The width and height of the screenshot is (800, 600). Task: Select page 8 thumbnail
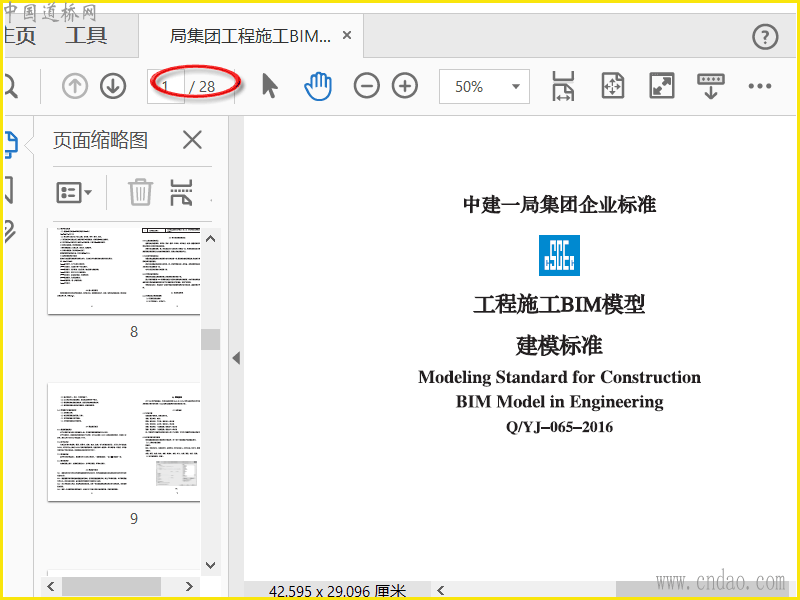124,270
